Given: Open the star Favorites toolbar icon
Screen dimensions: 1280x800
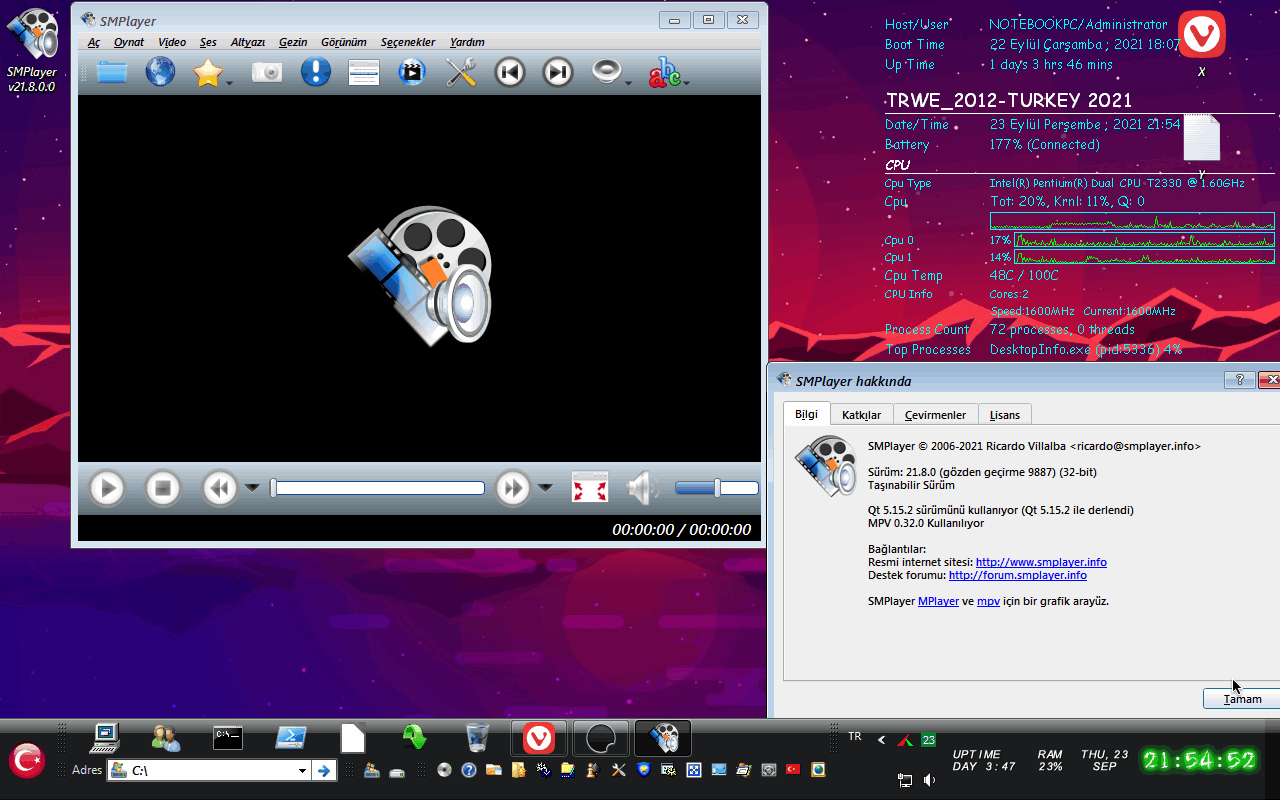Looking at the screenshot, I should click(207, 72).
